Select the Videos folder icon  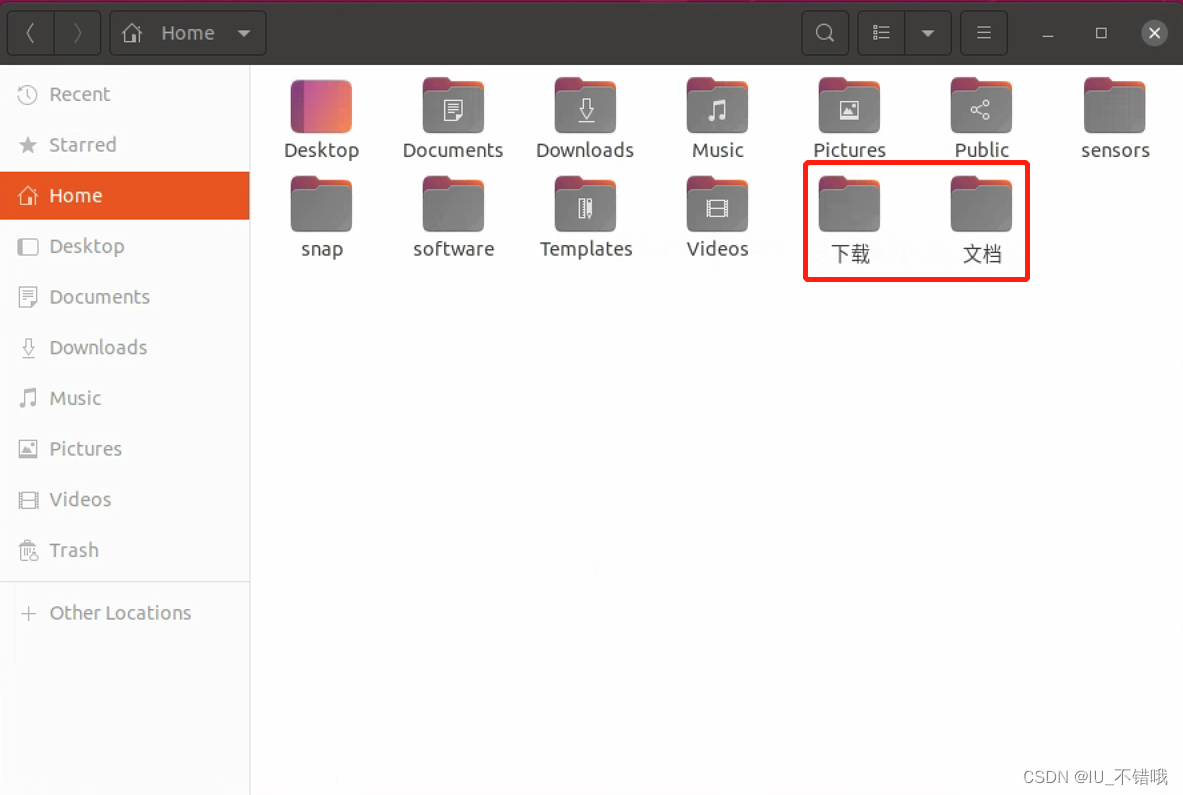tap(717, 204)
